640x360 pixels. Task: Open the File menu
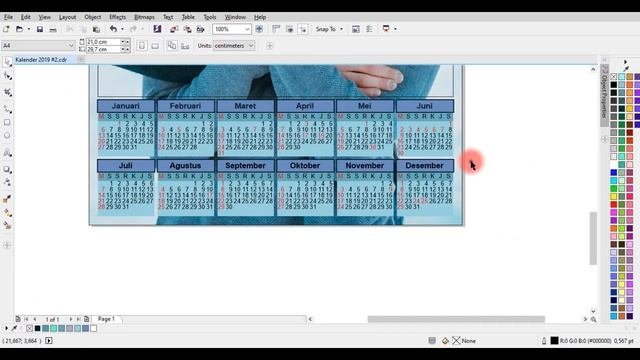click(x=8, y=17)
